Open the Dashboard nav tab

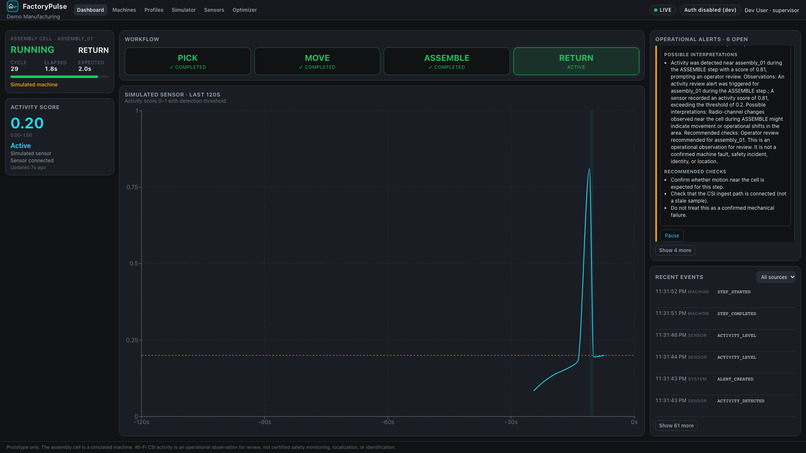[x=90, y=10]
